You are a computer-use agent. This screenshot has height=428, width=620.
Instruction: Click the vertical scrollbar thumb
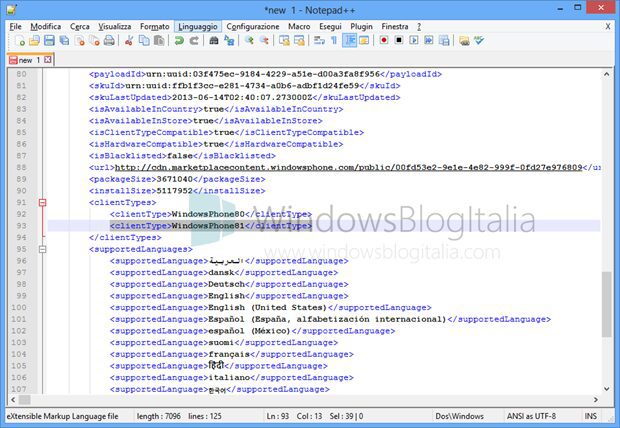pos(607,305)
